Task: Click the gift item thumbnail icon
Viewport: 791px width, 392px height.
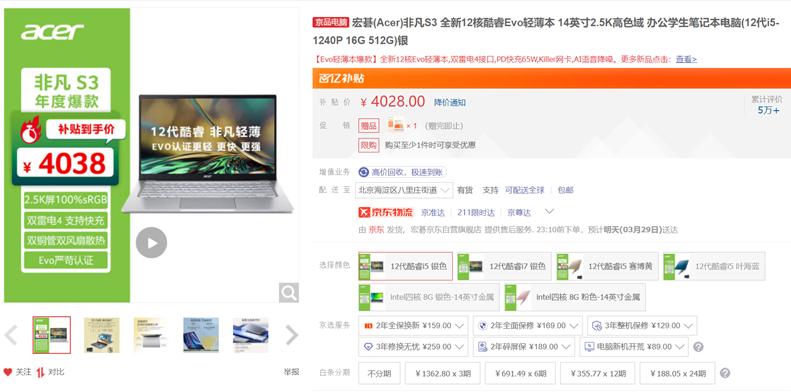Action: coord(395,126)
